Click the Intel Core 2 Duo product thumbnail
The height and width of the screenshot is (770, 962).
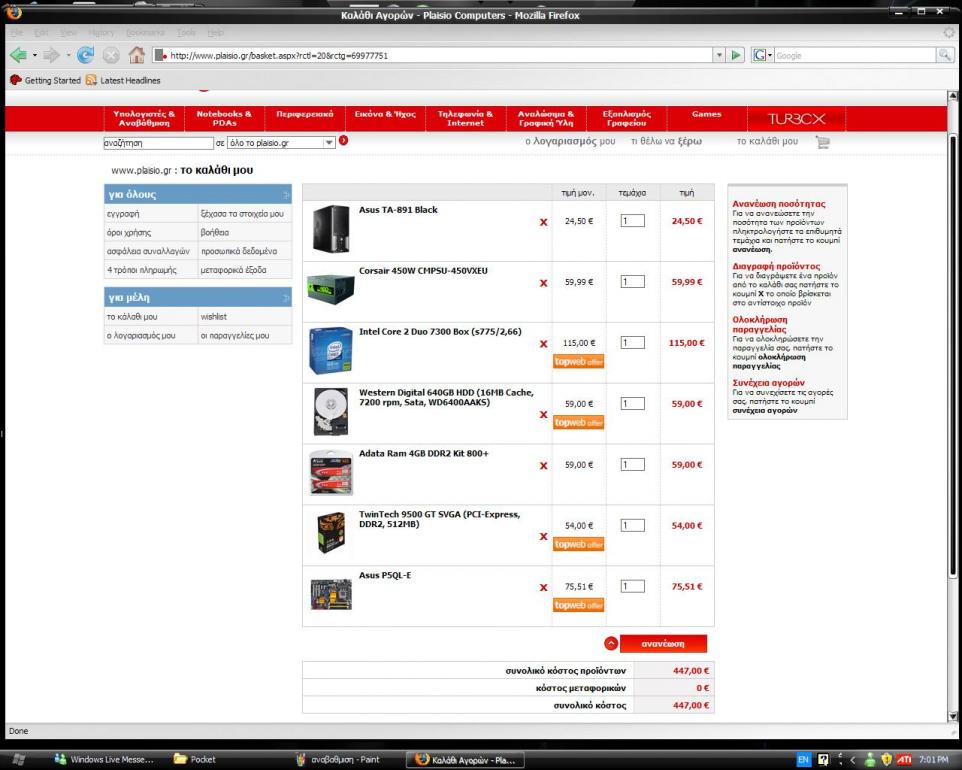click(331, 350)
